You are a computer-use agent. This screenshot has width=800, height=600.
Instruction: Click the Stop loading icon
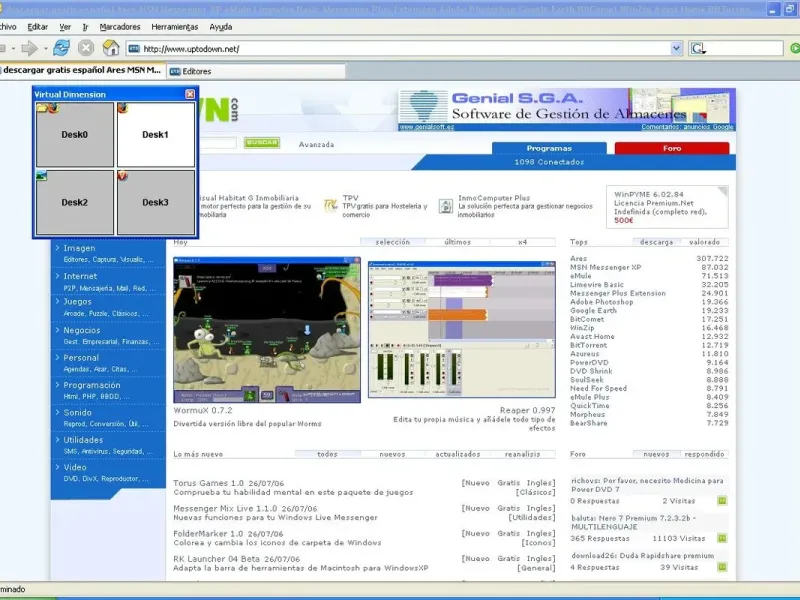[86, 48]
